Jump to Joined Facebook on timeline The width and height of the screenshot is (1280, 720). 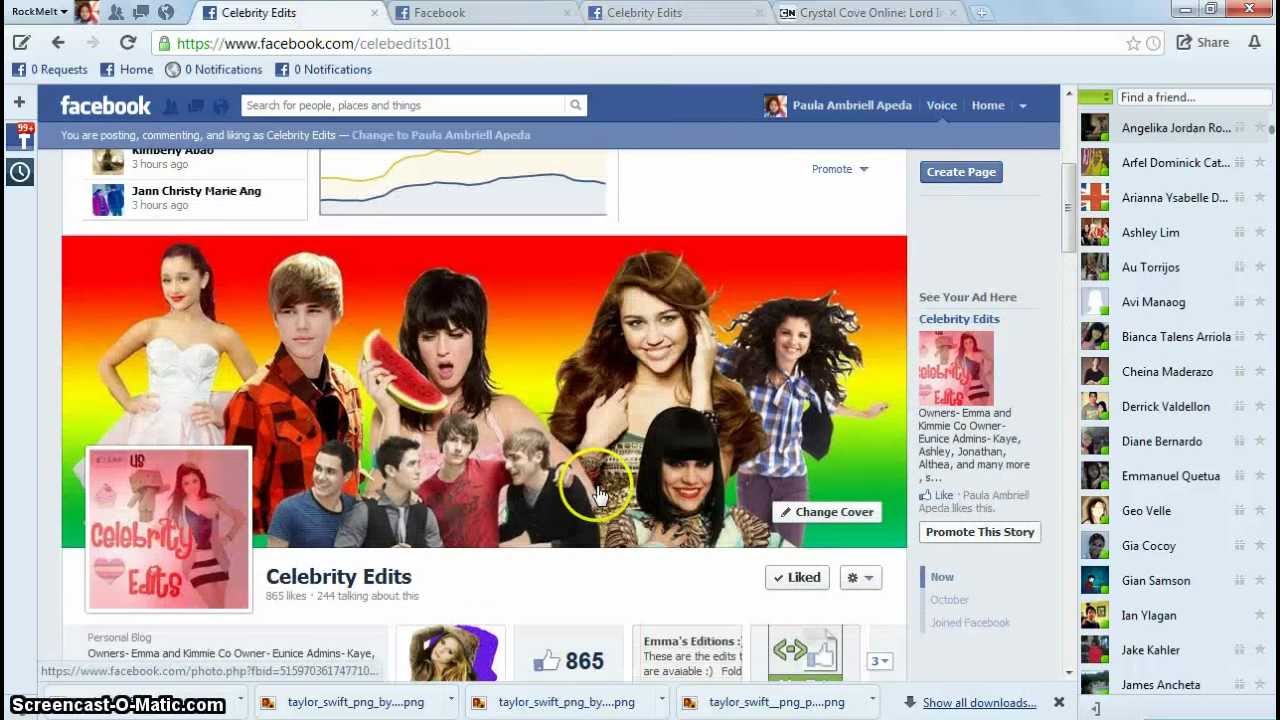[970, 623]
